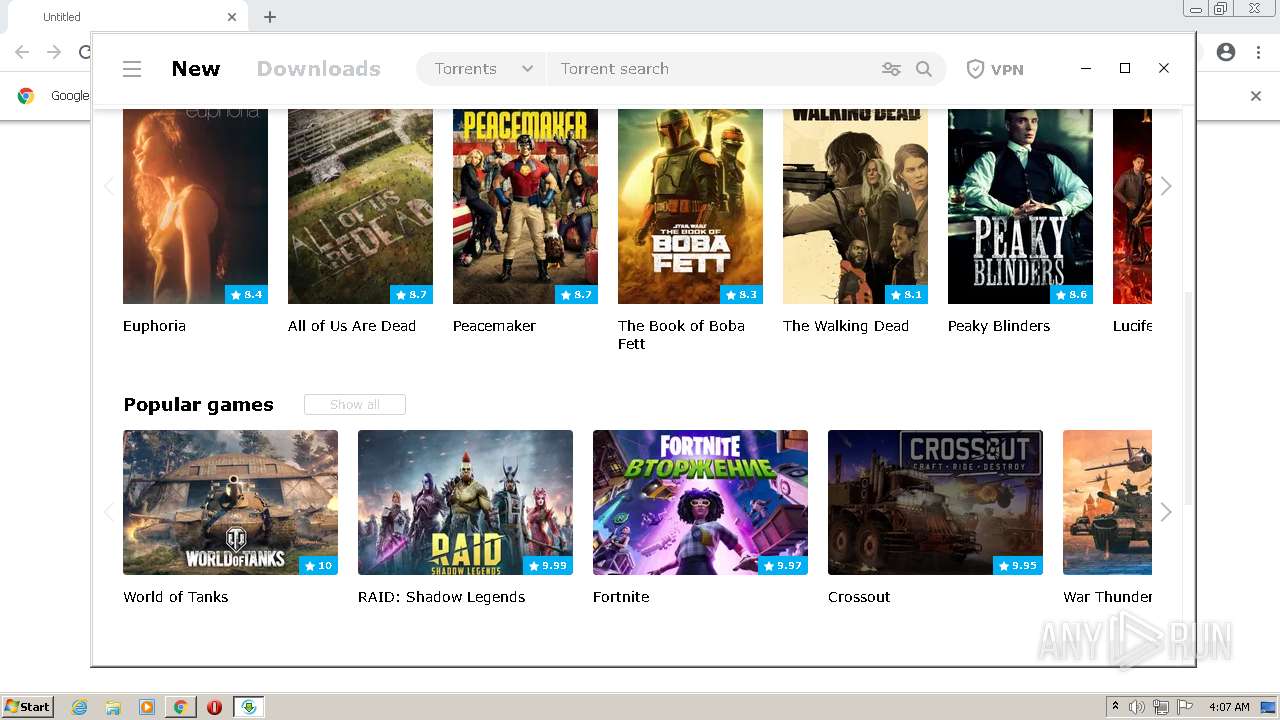The width and height of the screenshot is (1280, 720).
Task: Open The Walking Dead poster
Action: [855, 206]
